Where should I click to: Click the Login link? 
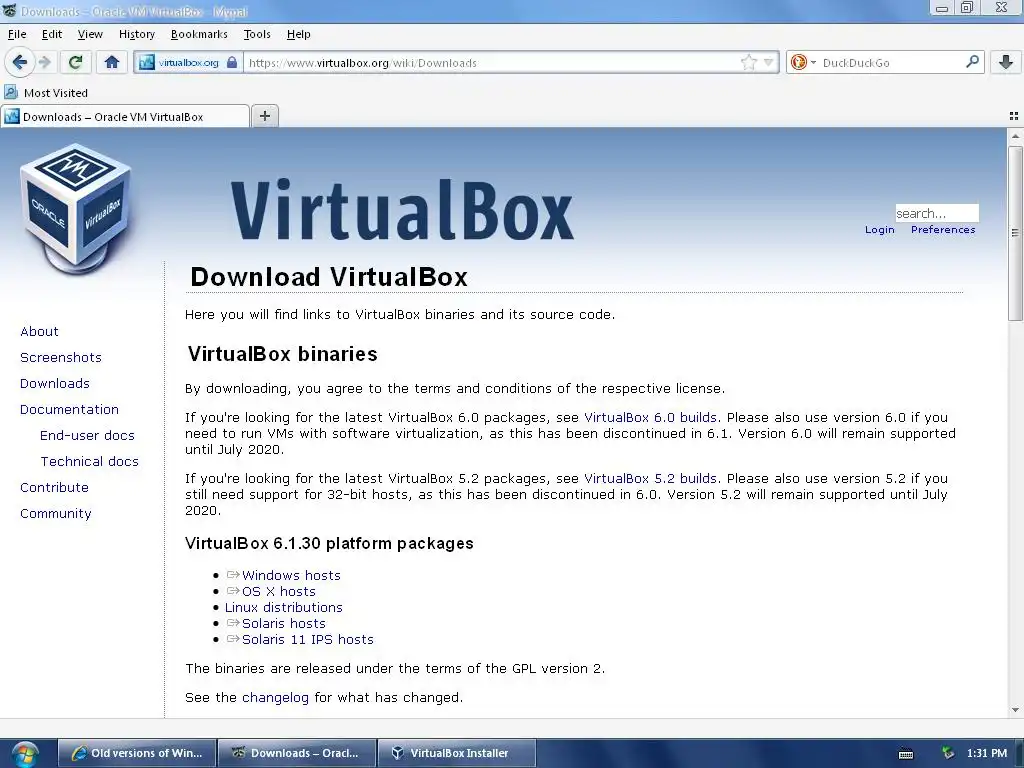point(879,229)
